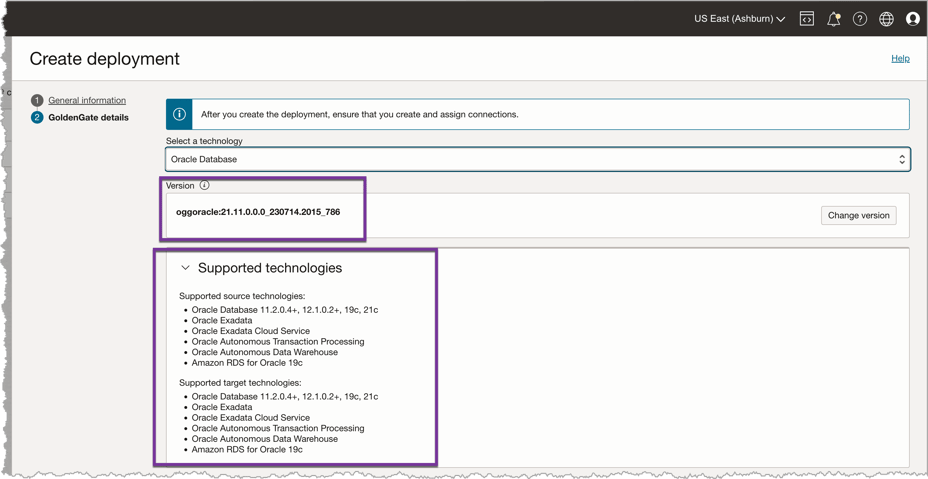The width and height of the screenshot is (928, 479).
Task: Click the globe language icon
Action: [886, 19]
